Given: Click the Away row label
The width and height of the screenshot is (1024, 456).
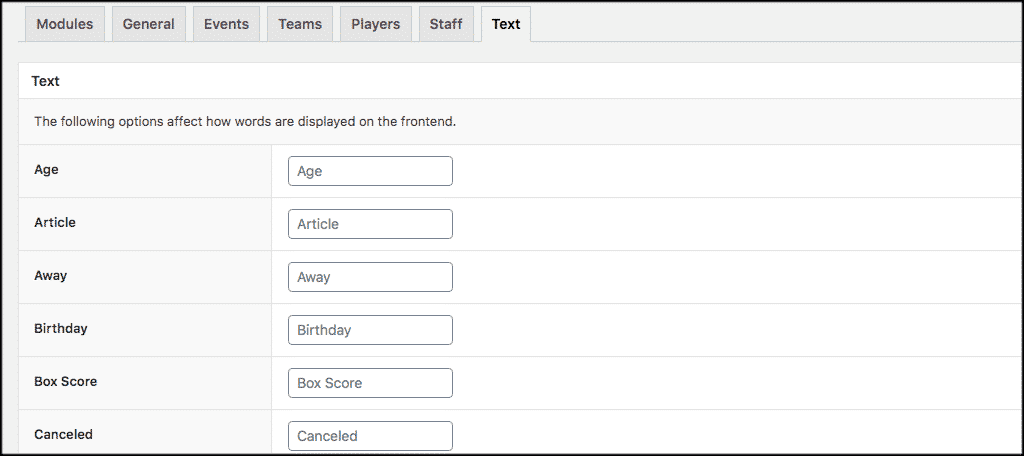Looking at the screenshot, I should 51,276.
